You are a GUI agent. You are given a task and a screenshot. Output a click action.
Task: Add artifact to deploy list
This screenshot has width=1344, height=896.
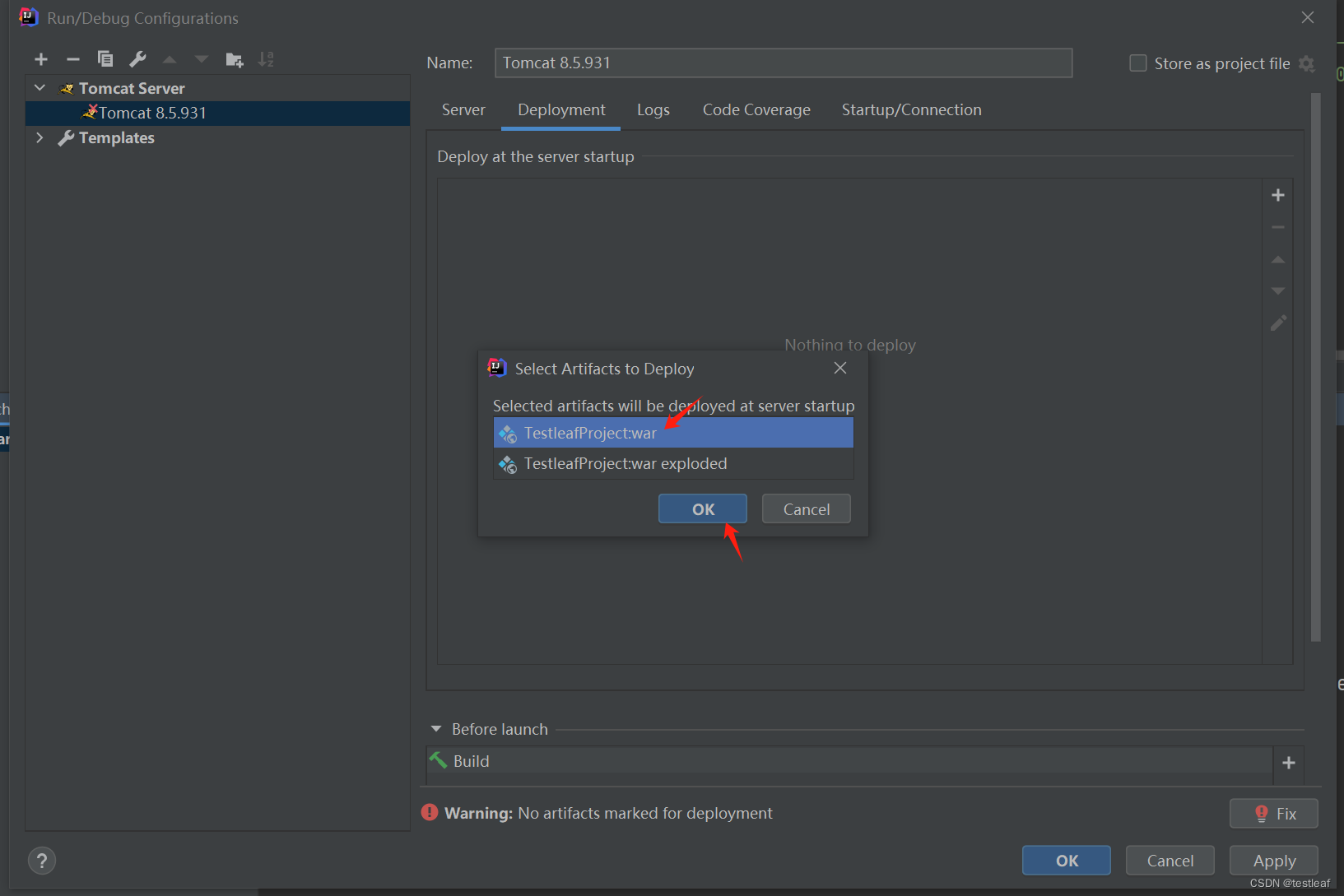coord(1278,195)
